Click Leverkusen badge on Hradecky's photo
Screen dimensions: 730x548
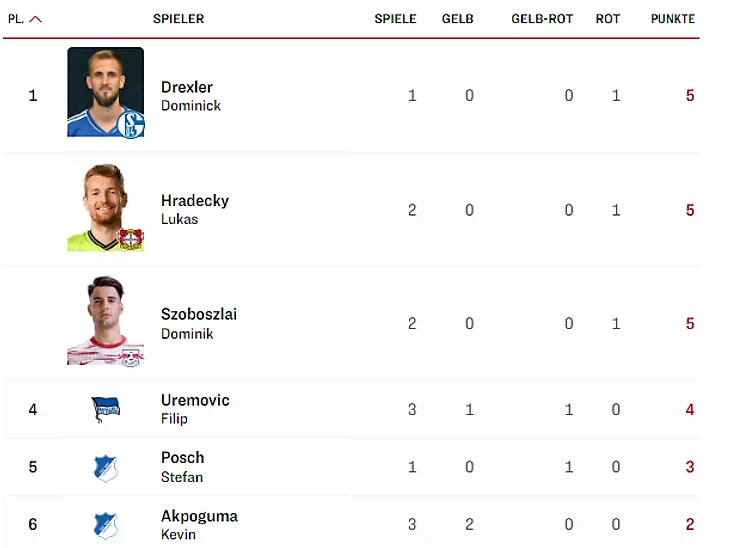(x=131, y=239)
